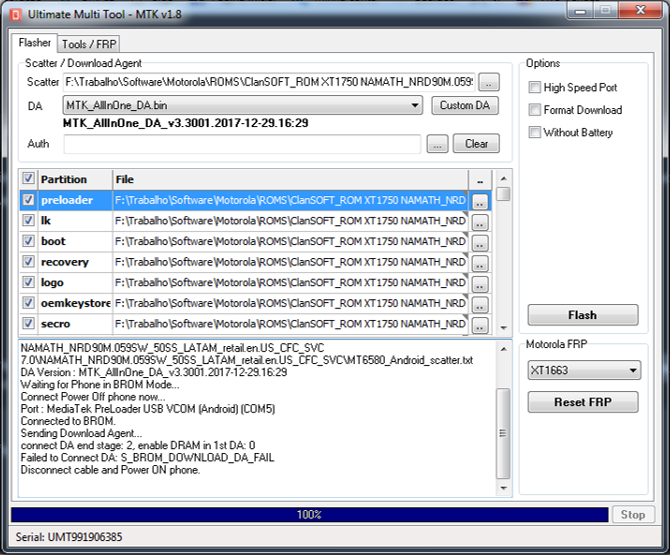The image size is (670, 555).
Task: Uncheck the preloader partition checkbox
Action: [x=28, y=200]
